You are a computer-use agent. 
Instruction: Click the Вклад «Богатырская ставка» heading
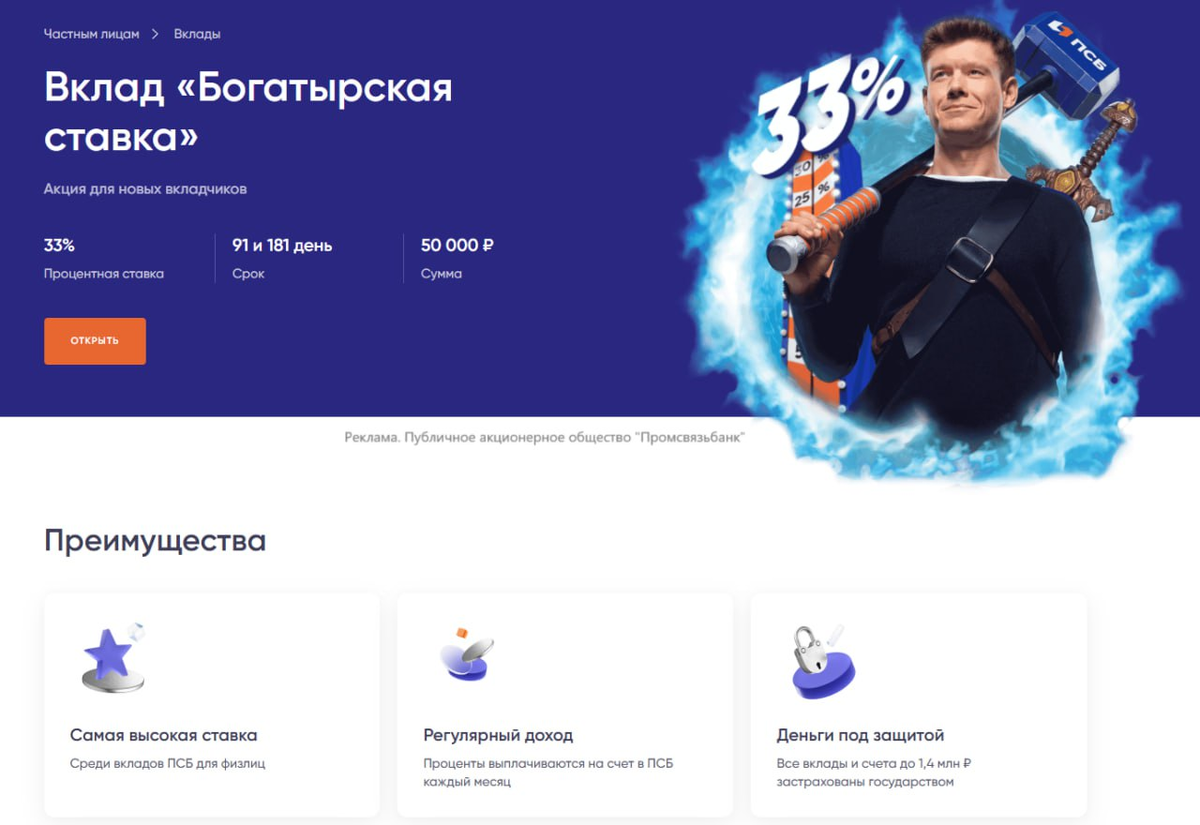tap(248, 112)
